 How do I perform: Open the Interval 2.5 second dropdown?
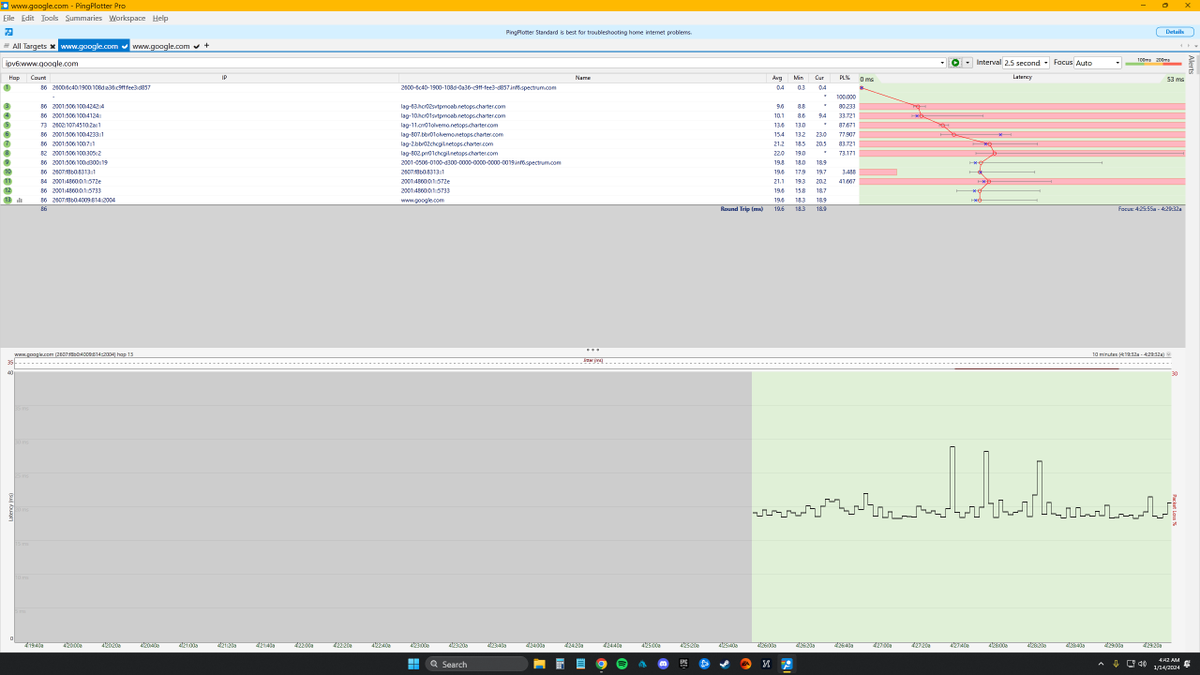[1026, 63]
